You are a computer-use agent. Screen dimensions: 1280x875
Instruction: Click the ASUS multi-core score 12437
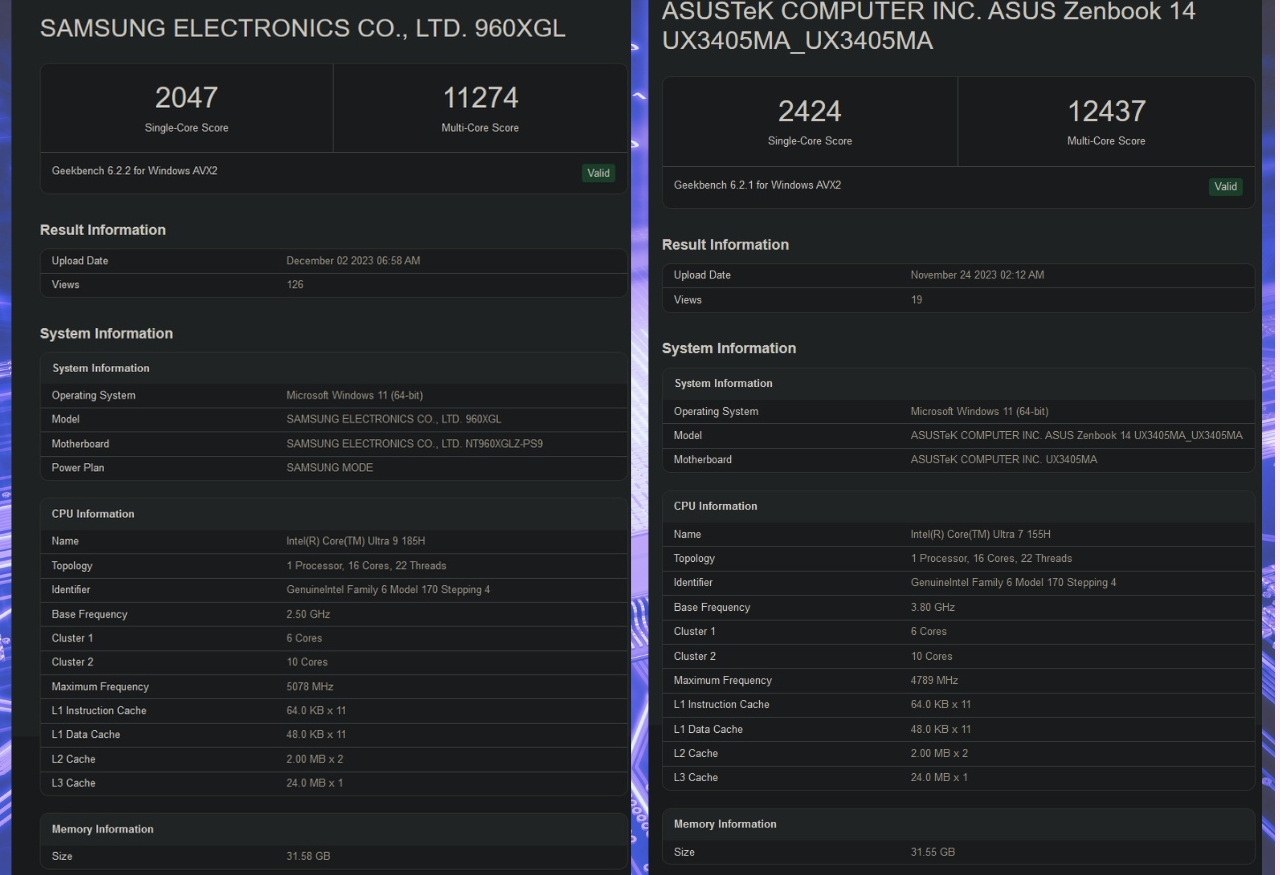(x=1106, y=111)
